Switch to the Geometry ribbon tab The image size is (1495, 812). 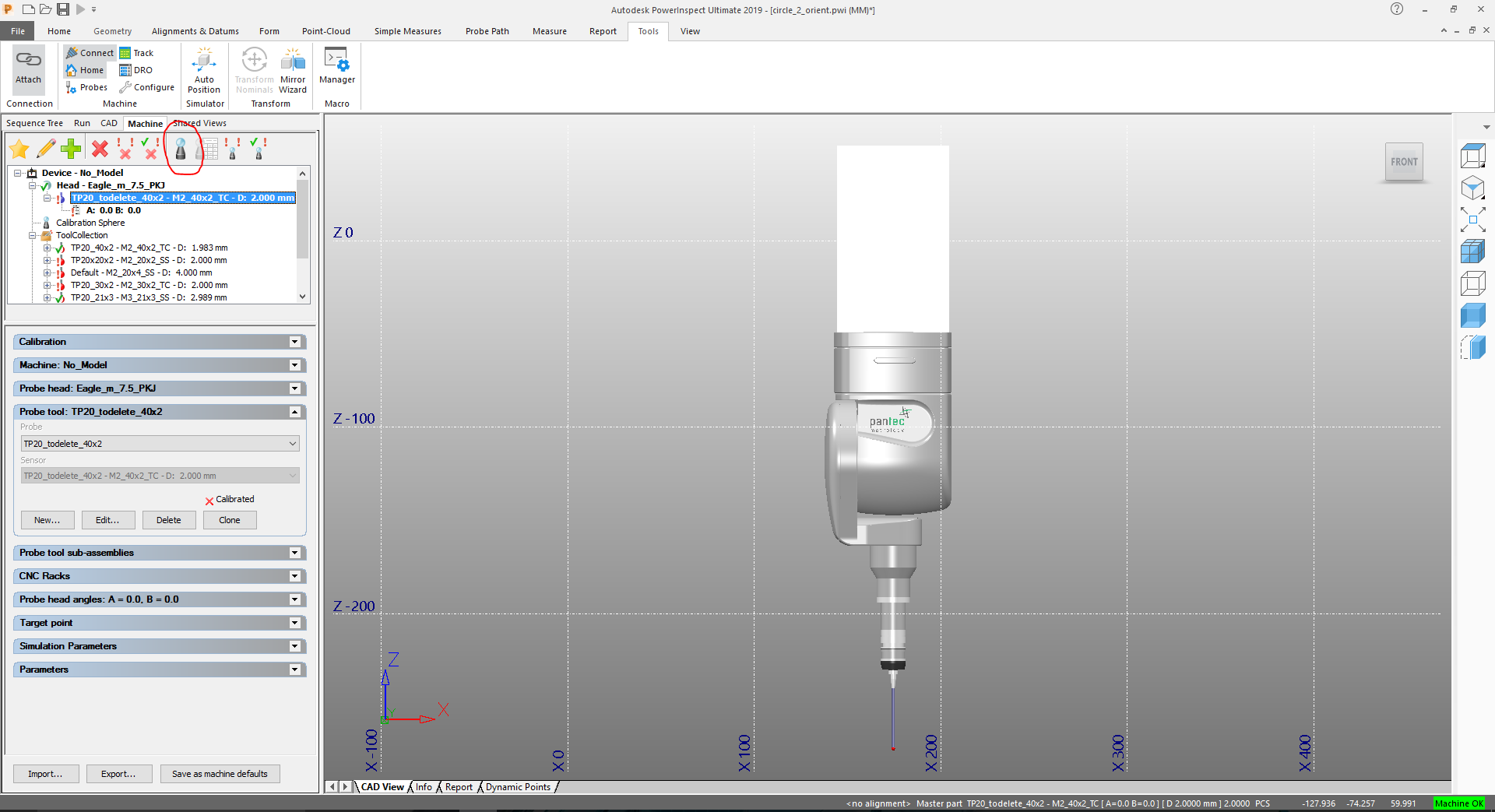coord(112,31)
